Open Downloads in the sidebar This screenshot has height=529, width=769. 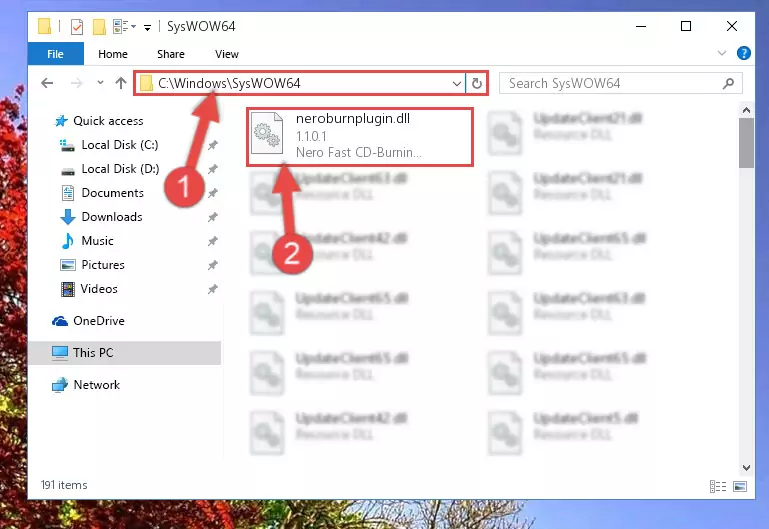(x=102, y=217)
